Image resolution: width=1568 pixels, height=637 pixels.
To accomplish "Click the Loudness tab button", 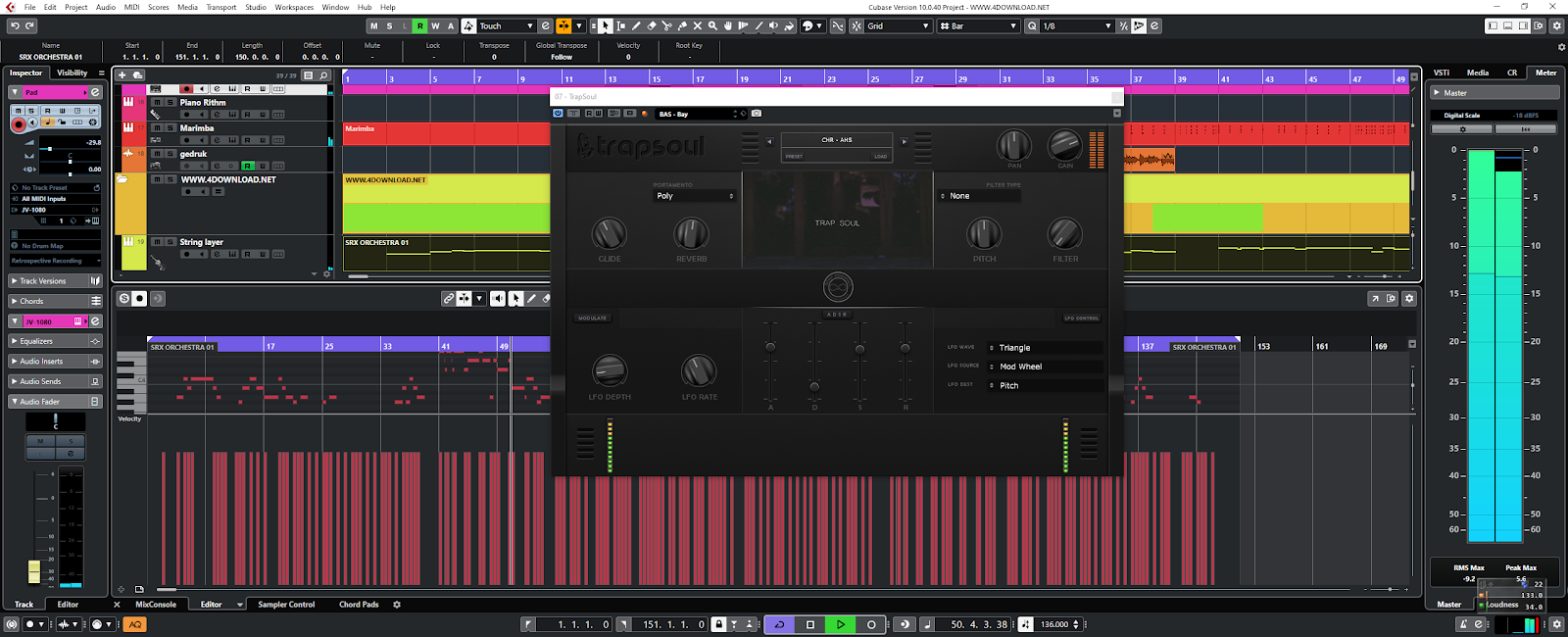I will click(1501, 605).
